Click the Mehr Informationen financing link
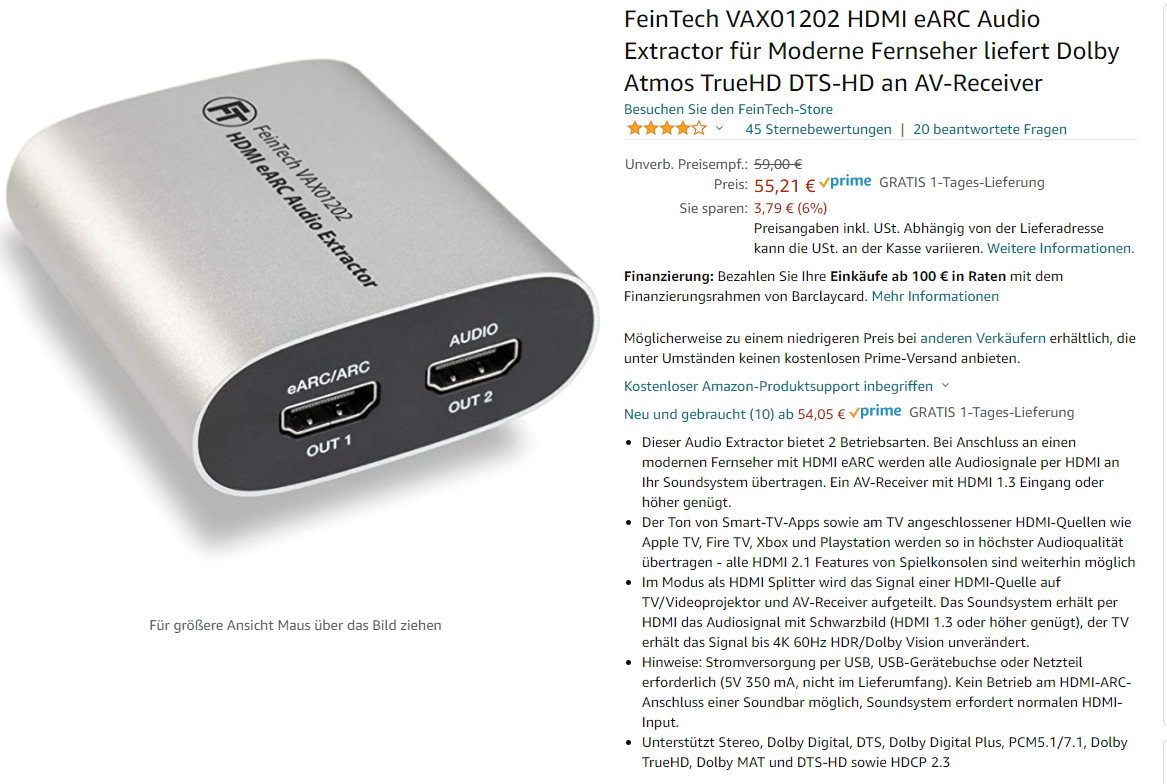The image size is (1167, 784). click(x=935, y=296)
